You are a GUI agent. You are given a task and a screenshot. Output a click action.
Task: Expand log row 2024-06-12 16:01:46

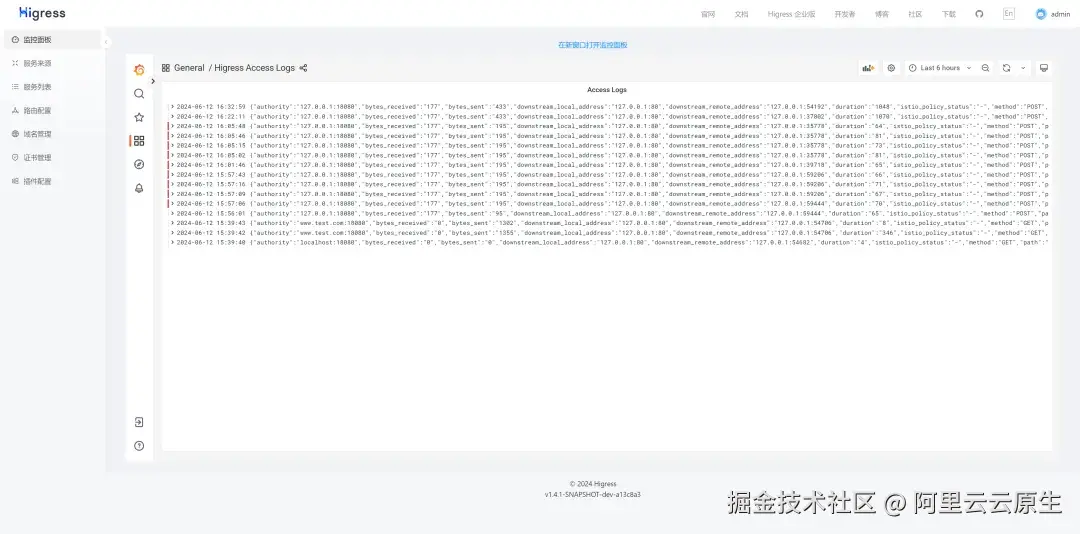coord(172,165)
